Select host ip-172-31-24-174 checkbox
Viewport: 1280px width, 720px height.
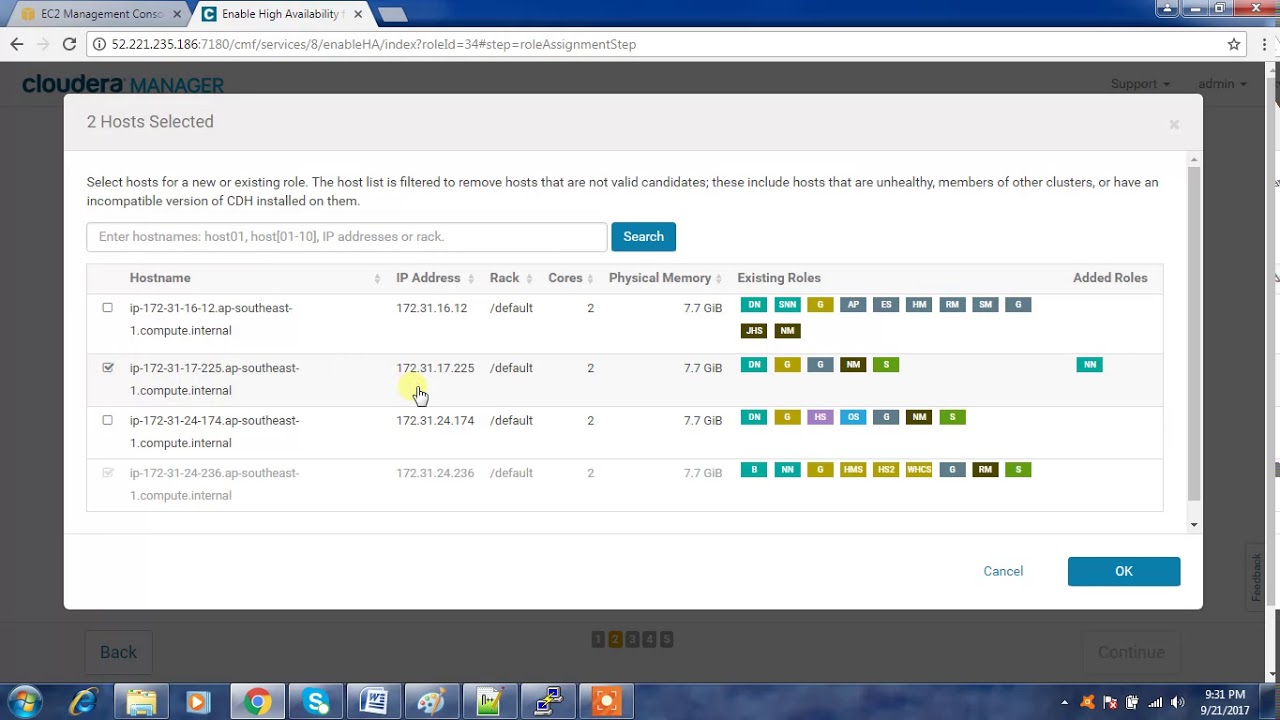pos(108,420)
